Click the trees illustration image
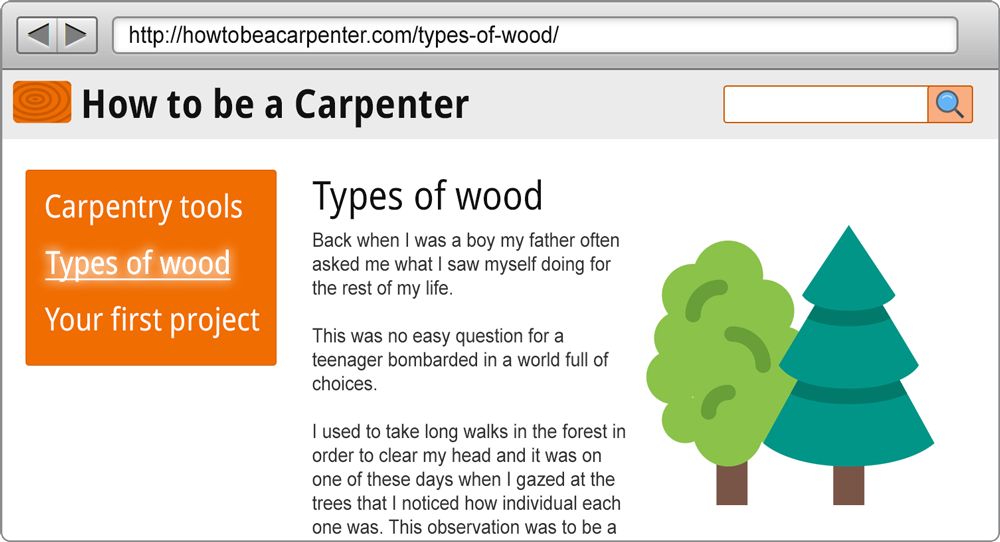Screen dimensions: 1000x542 [x=790, y=365]
